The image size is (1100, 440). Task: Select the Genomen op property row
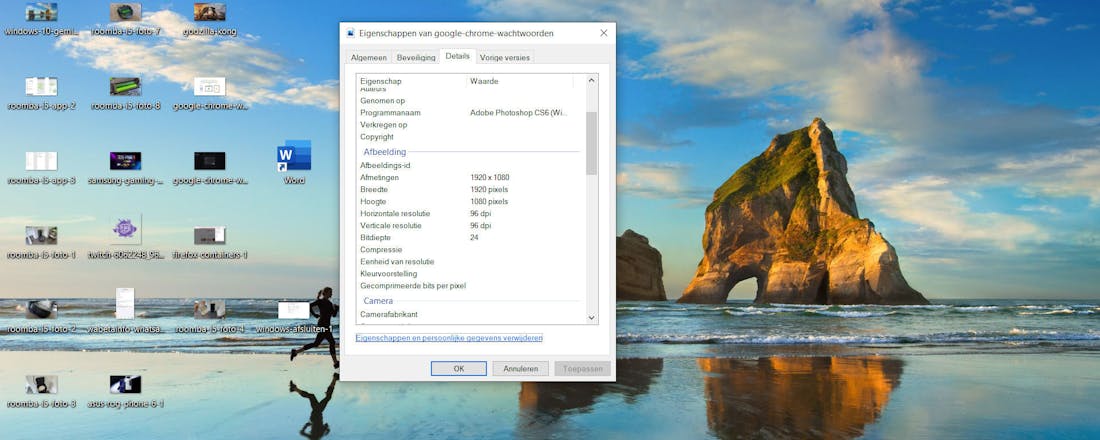[471, 101]
